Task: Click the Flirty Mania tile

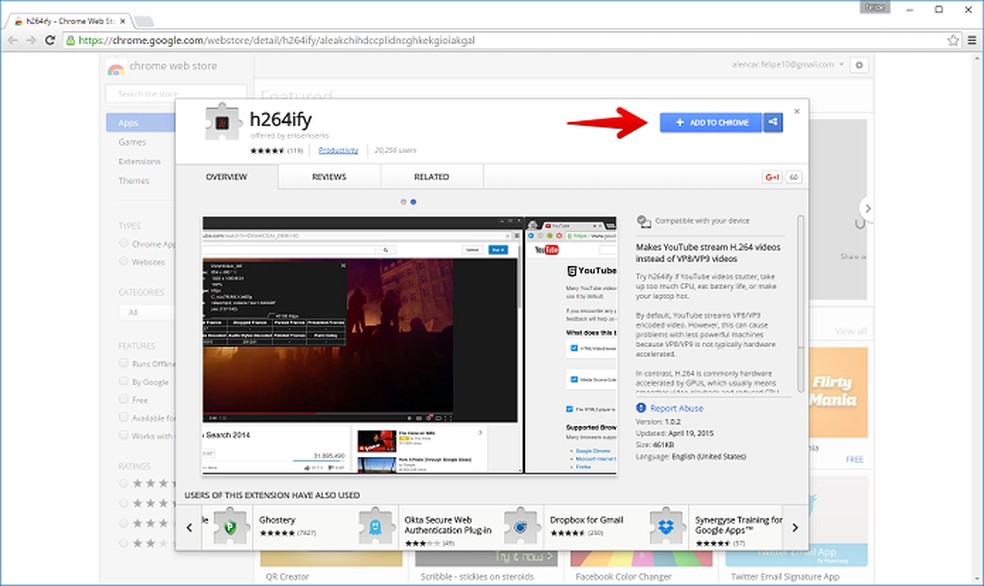Action: click(x=838, y=393)
